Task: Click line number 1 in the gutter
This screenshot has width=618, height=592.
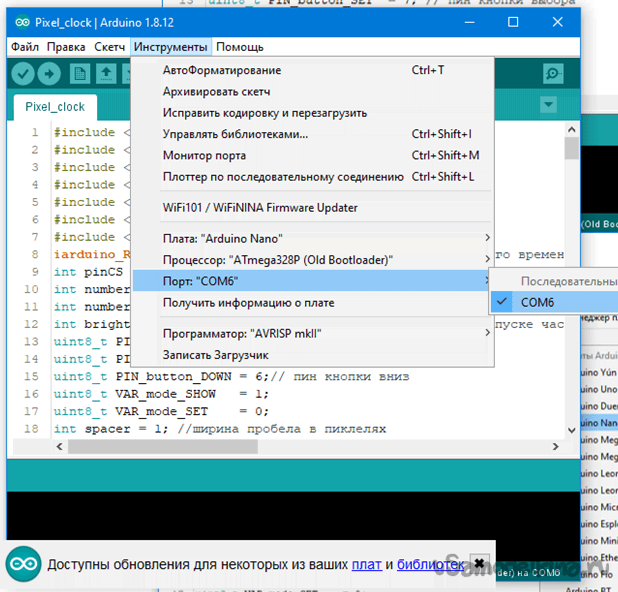Action: [x=35, y=132]
